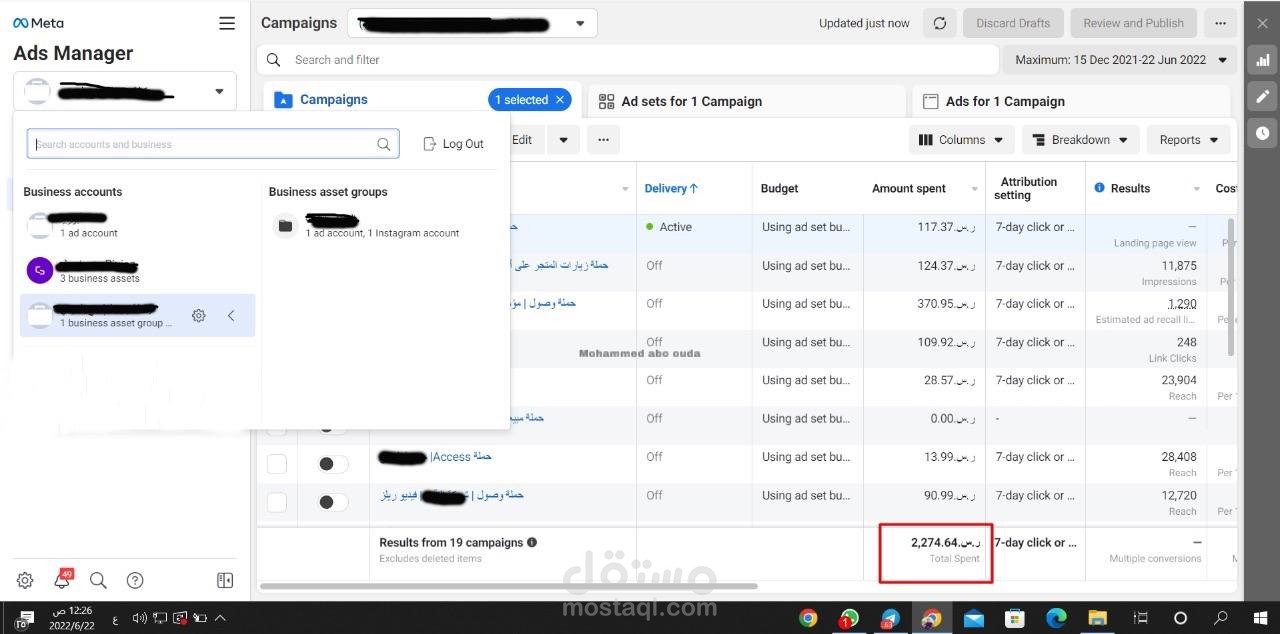The image size is (1280, 634).
Task: Click the table's vertical scrollbar
Action: pyautogui.click(x=1230, y=286)
